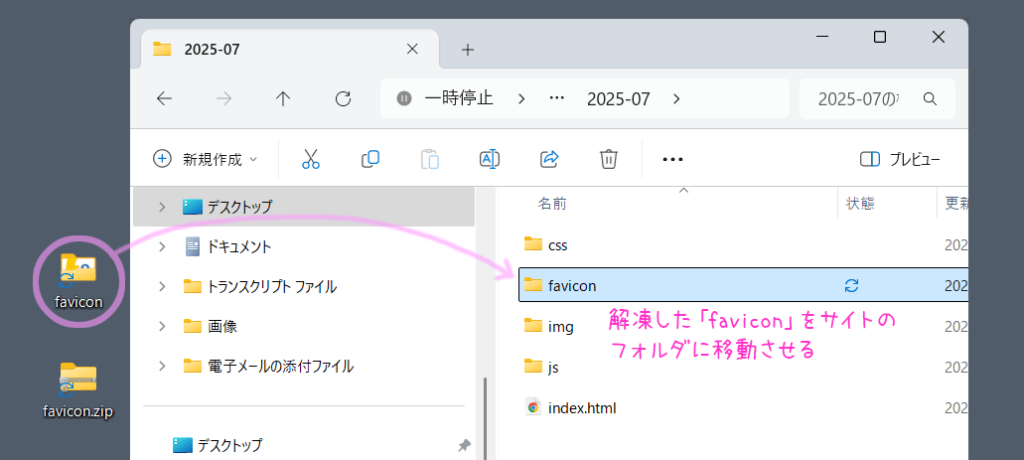Viewport: 1024px width, 460px height.
Task: Click the sync status icon of favicon row
Action: (852, 285)
